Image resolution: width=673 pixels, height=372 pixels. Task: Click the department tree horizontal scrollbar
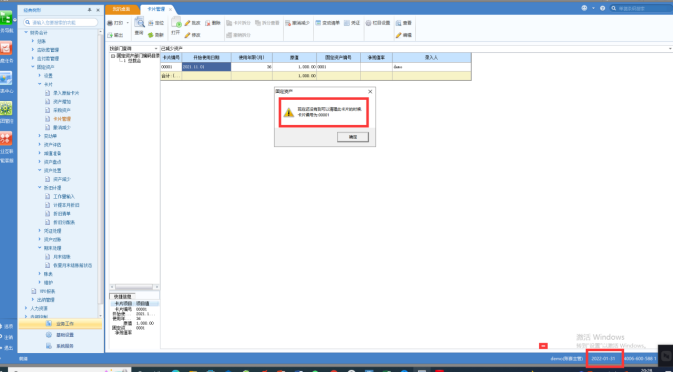(135, 287)
